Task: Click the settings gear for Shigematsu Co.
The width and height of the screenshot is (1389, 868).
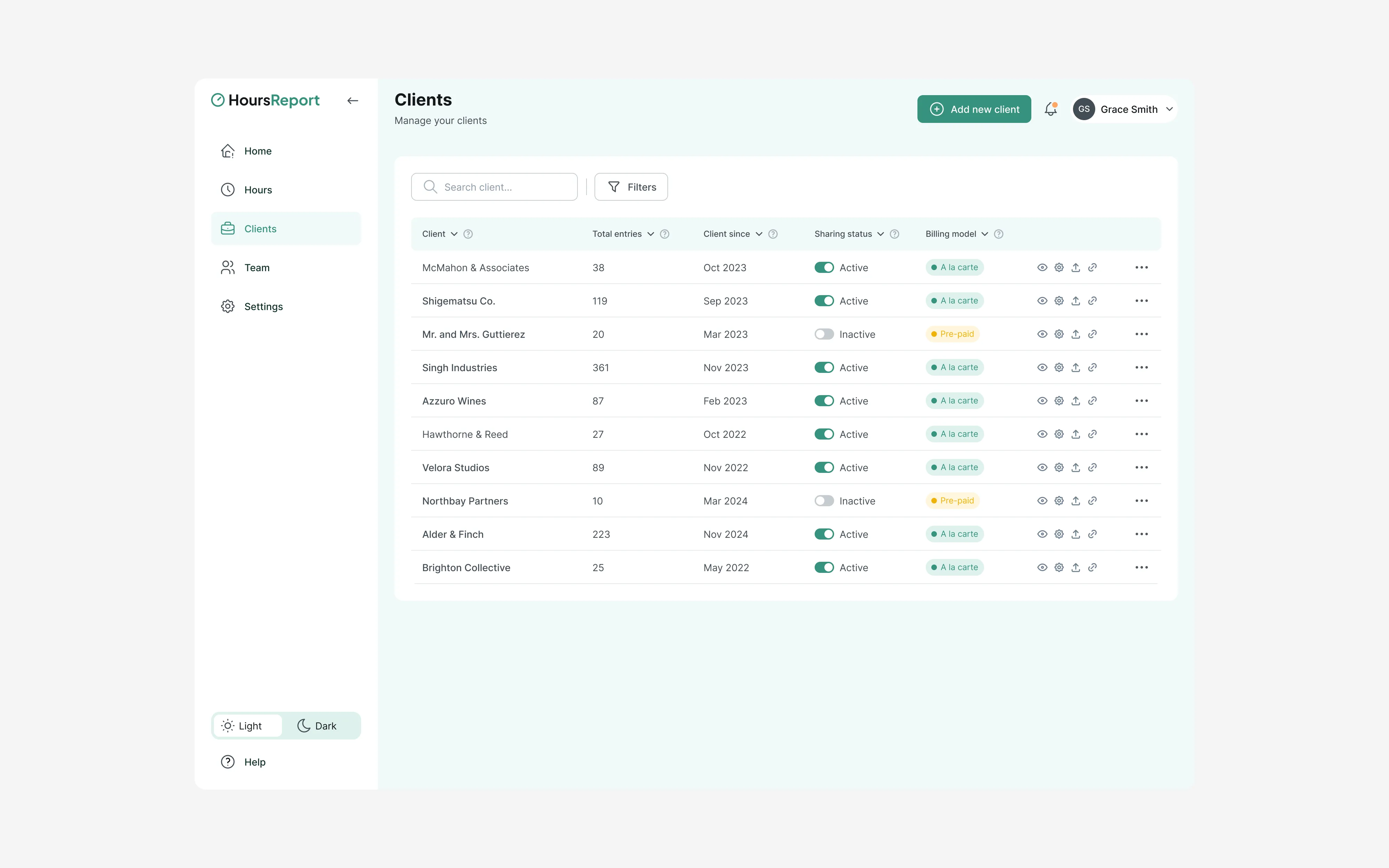Action: click(x=1059, y=301)
